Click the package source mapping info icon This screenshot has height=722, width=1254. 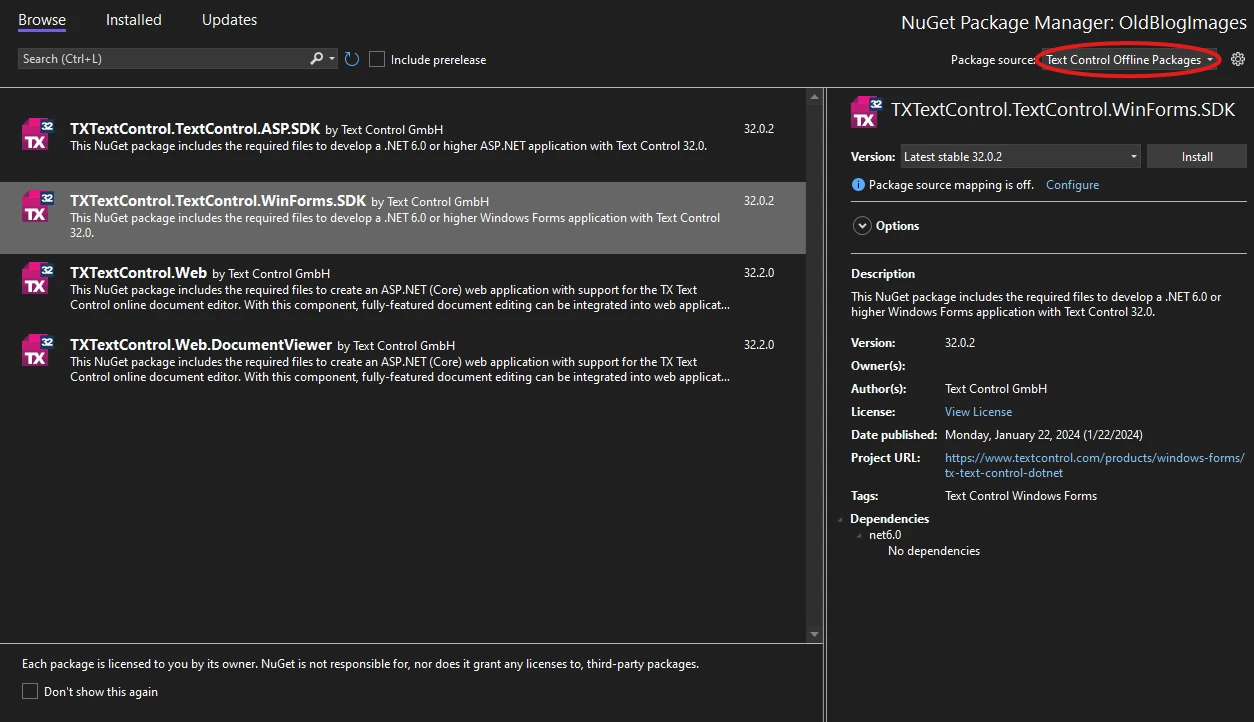(x=858, y=185)
